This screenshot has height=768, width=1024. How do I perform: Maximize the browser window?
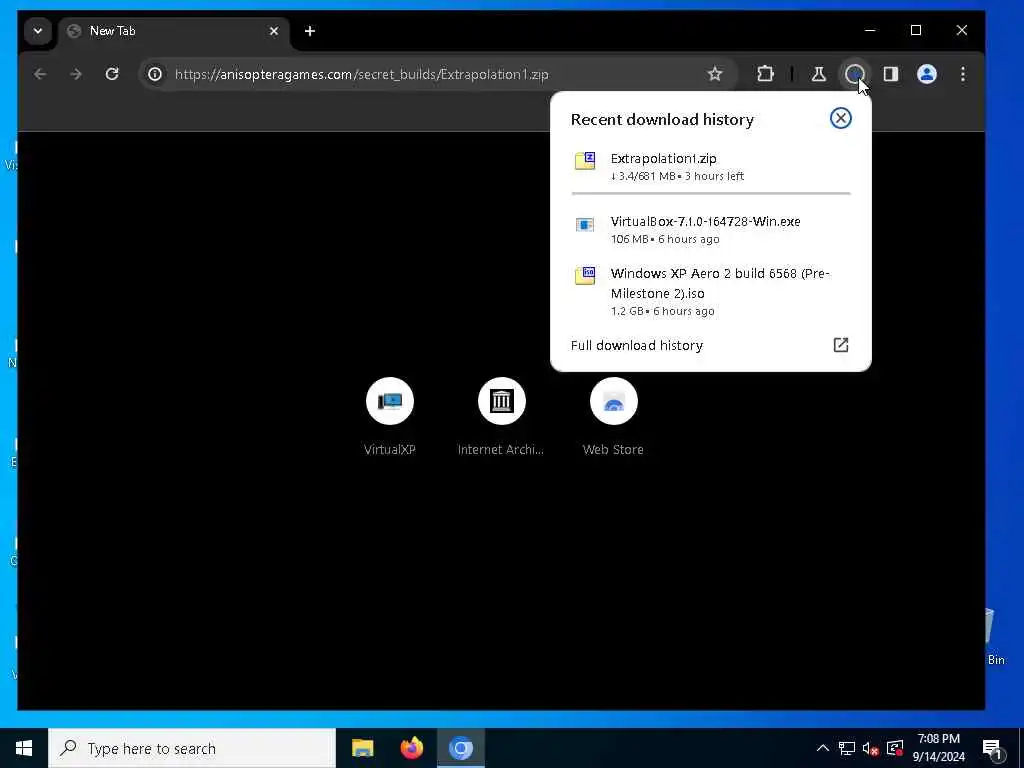pyautogui.click(x=916, y=30)
